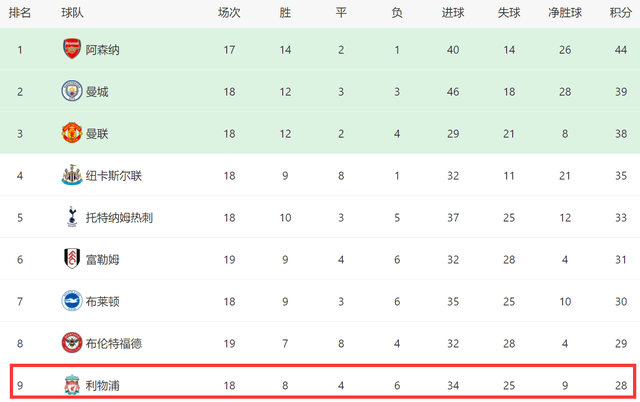Open the 利物浦 team name link
This screenshot has width=640, height=402.
(102, 386)
